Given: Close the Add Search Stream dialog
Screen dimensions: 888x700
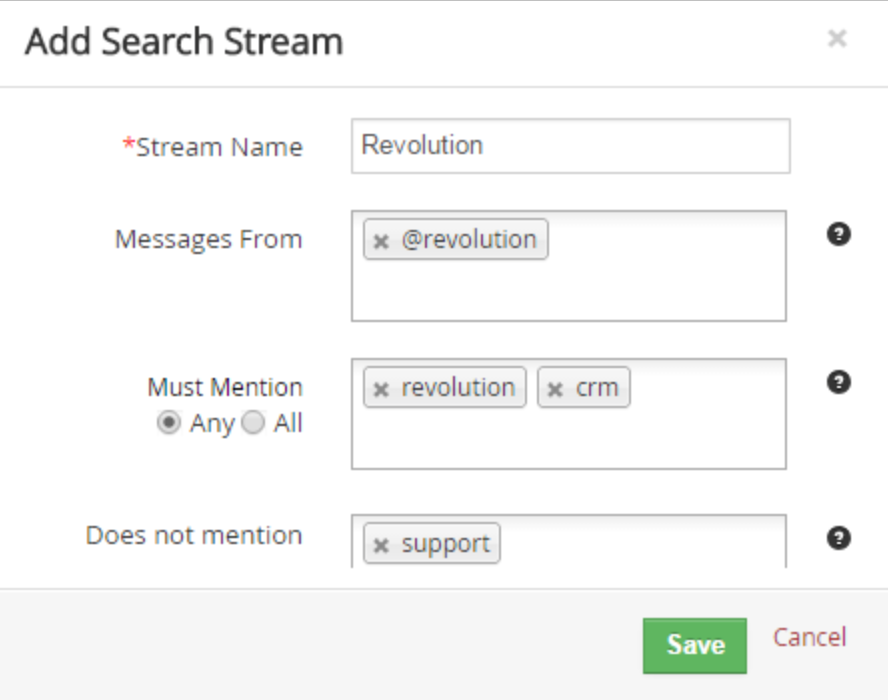Looking at the screenshot, I should click(x=837, y=39).
